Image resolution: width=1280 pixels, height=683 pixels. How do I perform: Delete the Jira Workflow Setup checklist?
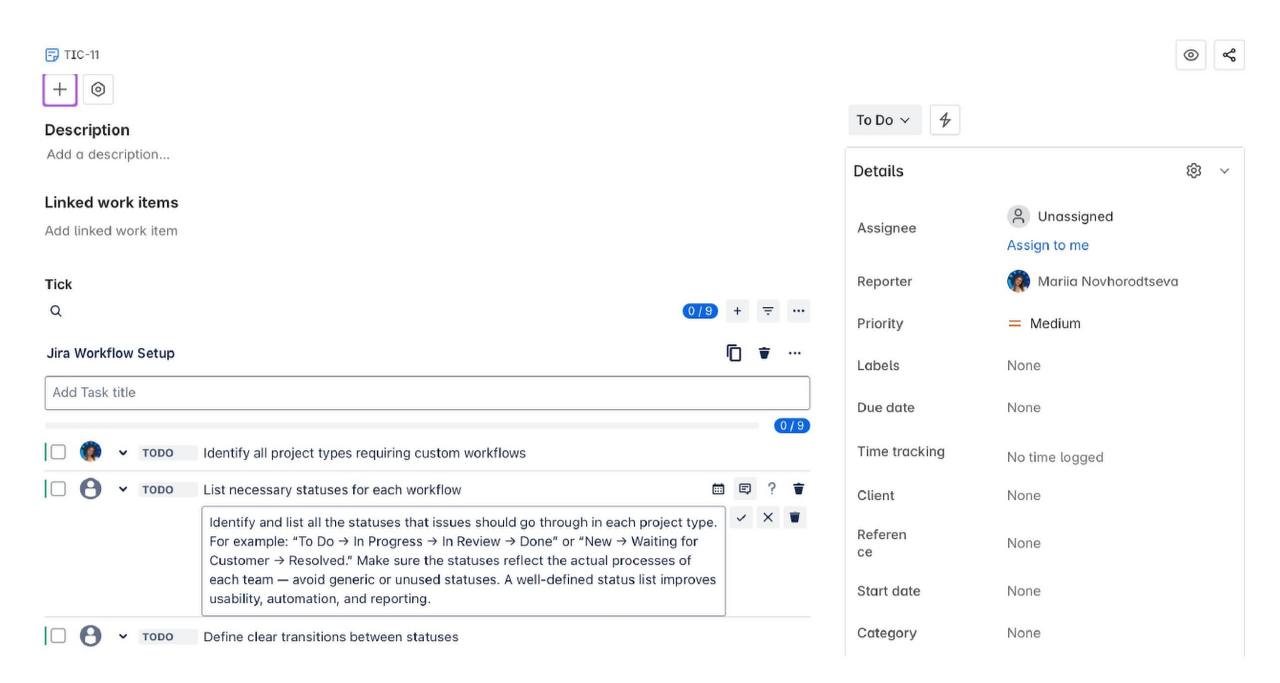pyautogui.click(x=765, y=353)
